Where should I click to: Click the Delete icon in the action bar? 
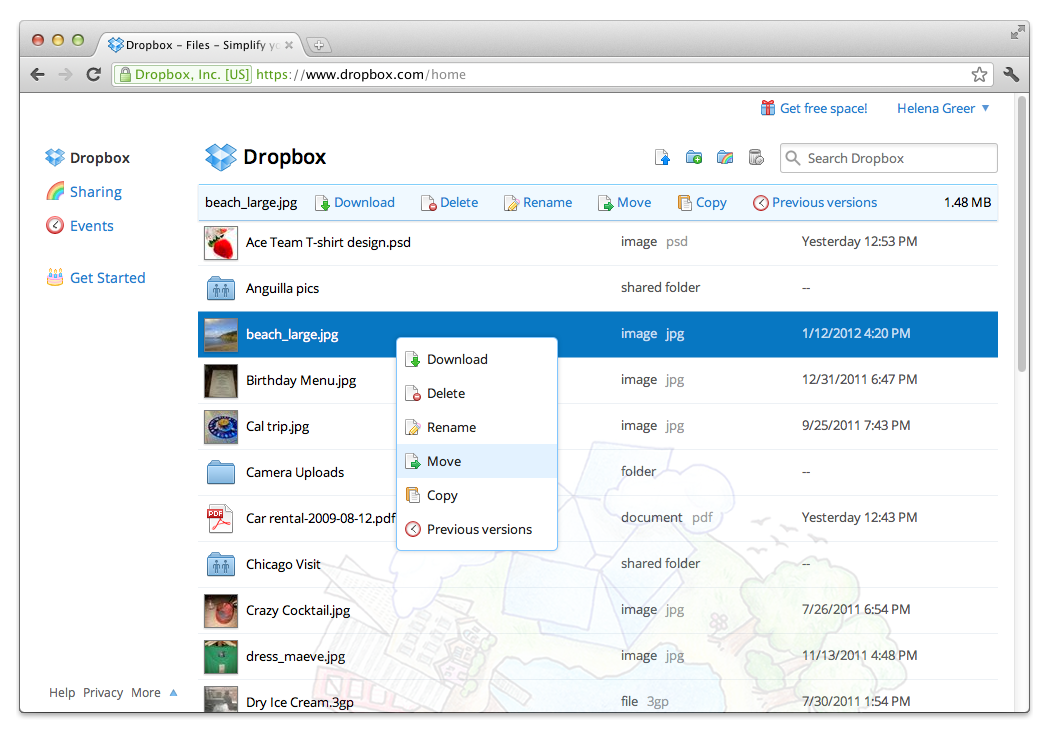[426, 202]
